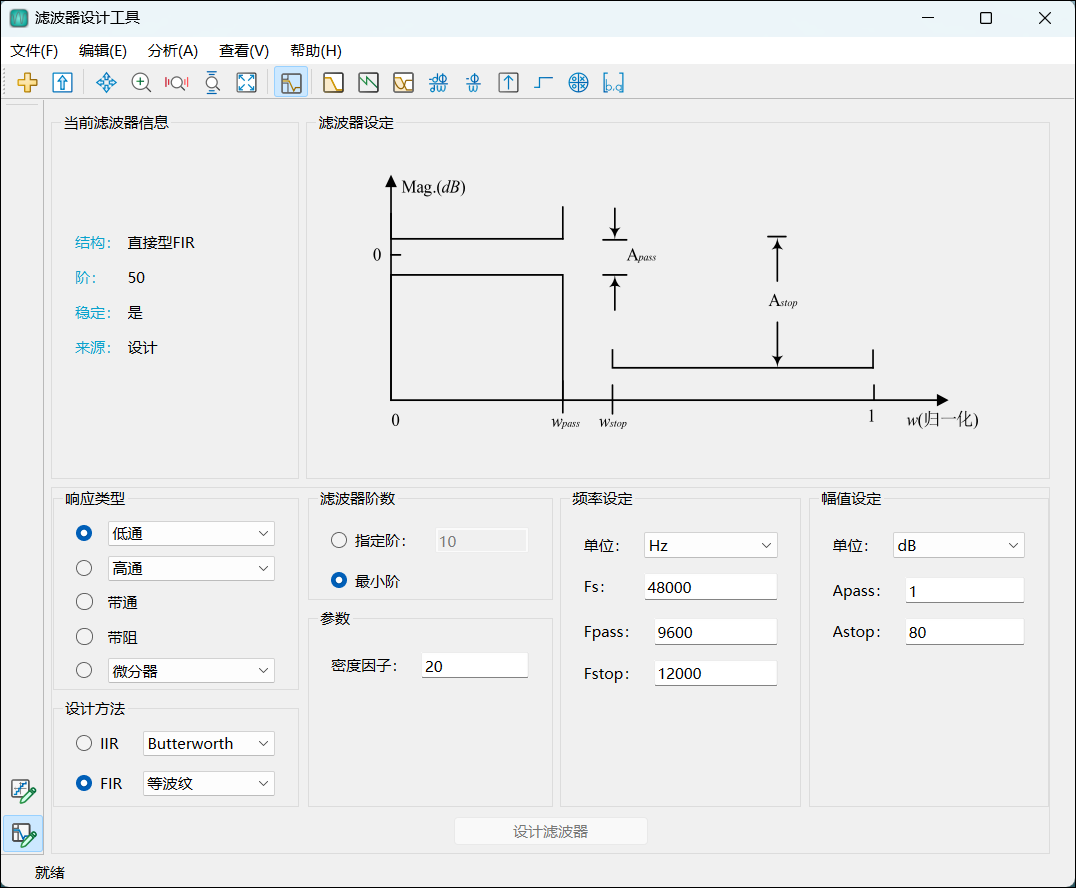Click the fit-to-full-view icon in toolbar
Image resolution: width=1076 pixels, height=888 pixels.
pos(246,83)
